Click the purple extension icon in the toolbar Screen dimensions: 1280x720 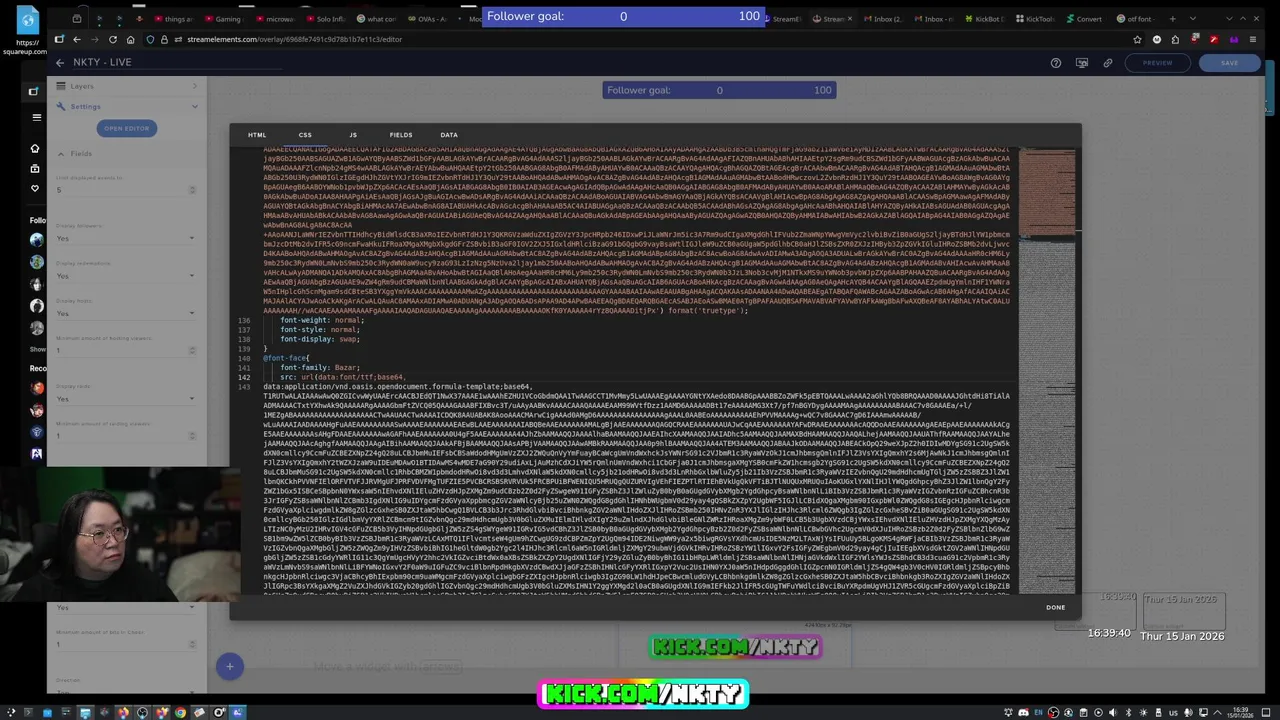tap(1234, 39)
